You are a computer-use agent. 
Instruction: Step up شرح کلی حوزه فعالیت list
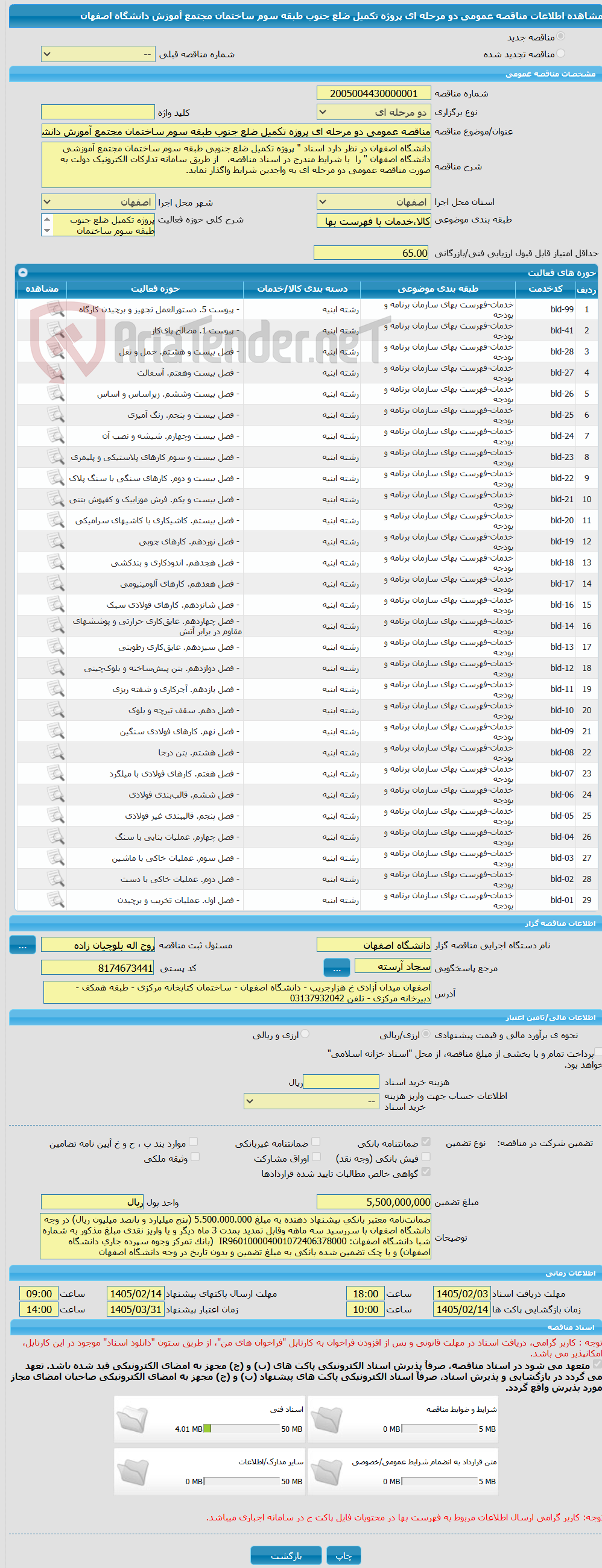pyautogui.click(x=48, y=218)
